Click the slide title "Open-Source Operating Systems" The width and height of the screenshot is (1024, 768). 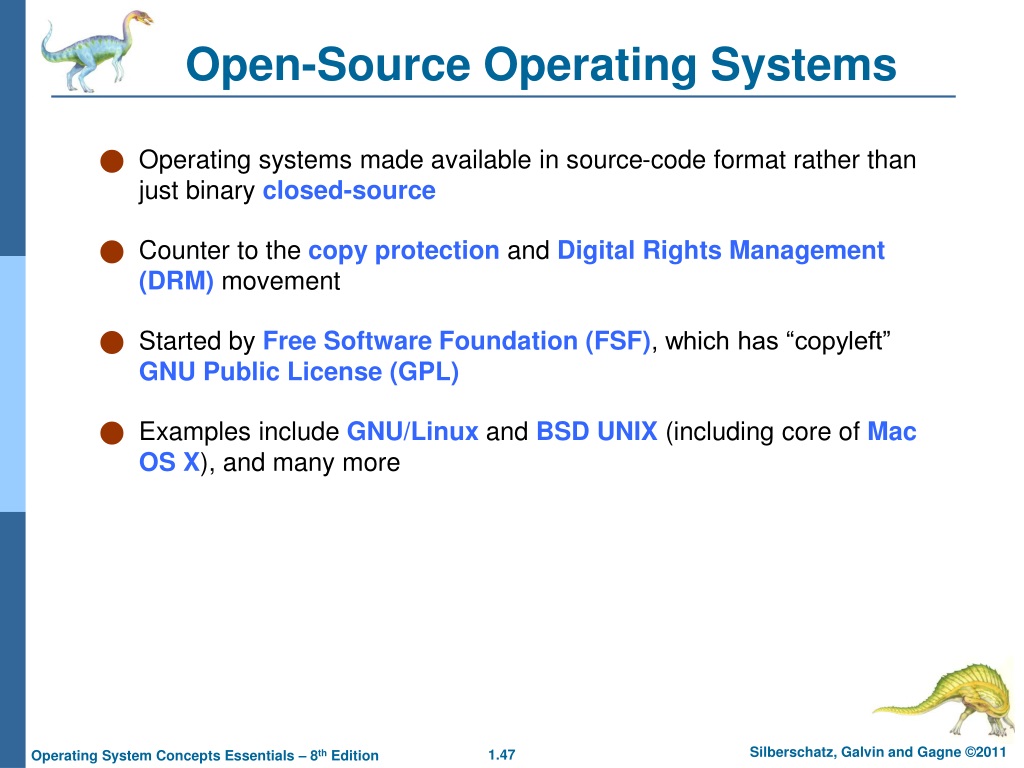pyautogui.click(x=541, y=65)
